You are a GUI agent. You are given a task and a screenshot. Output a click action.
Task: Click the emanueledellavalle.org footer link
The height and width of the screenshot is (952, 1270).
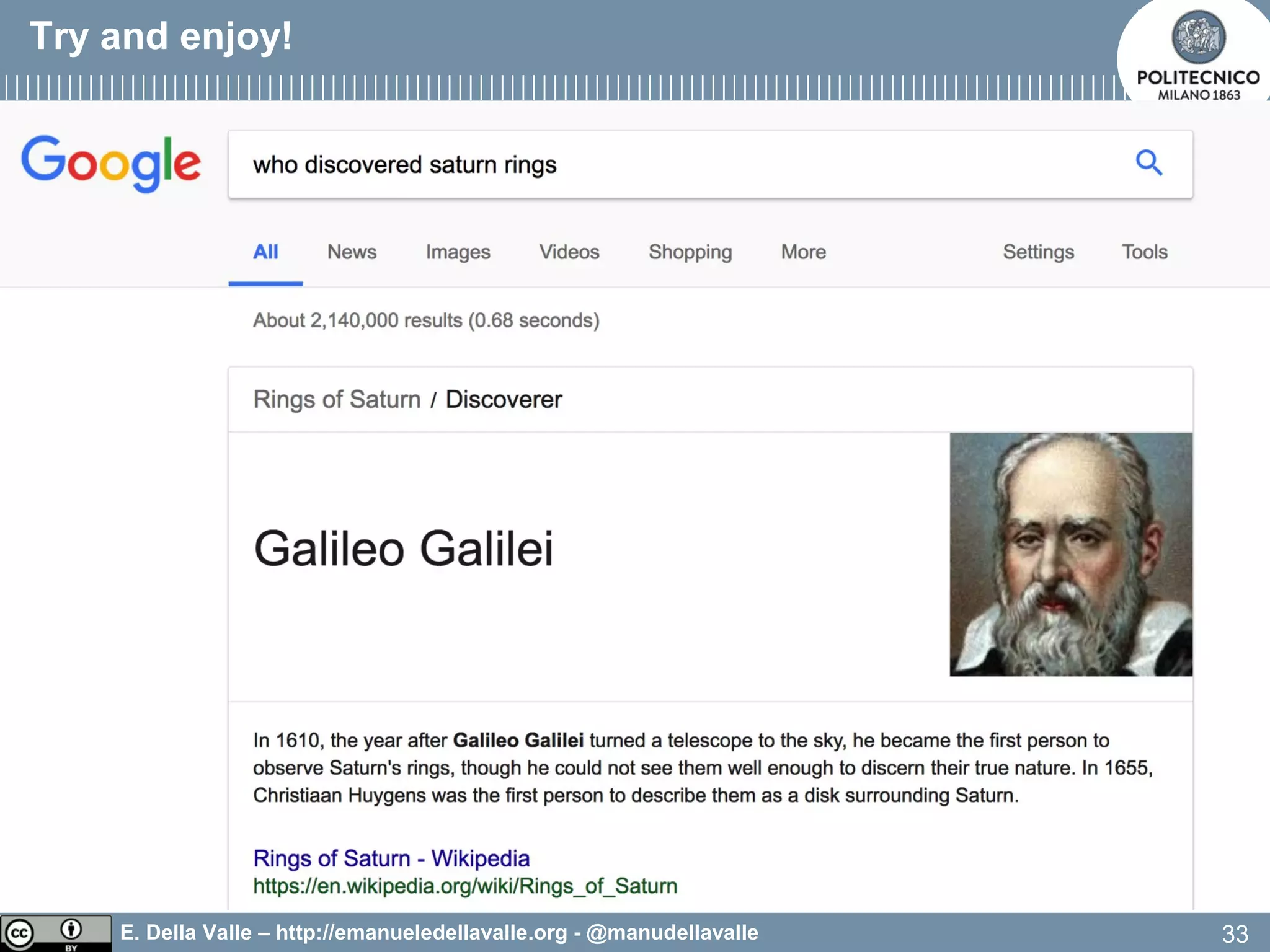click(422, 932)
